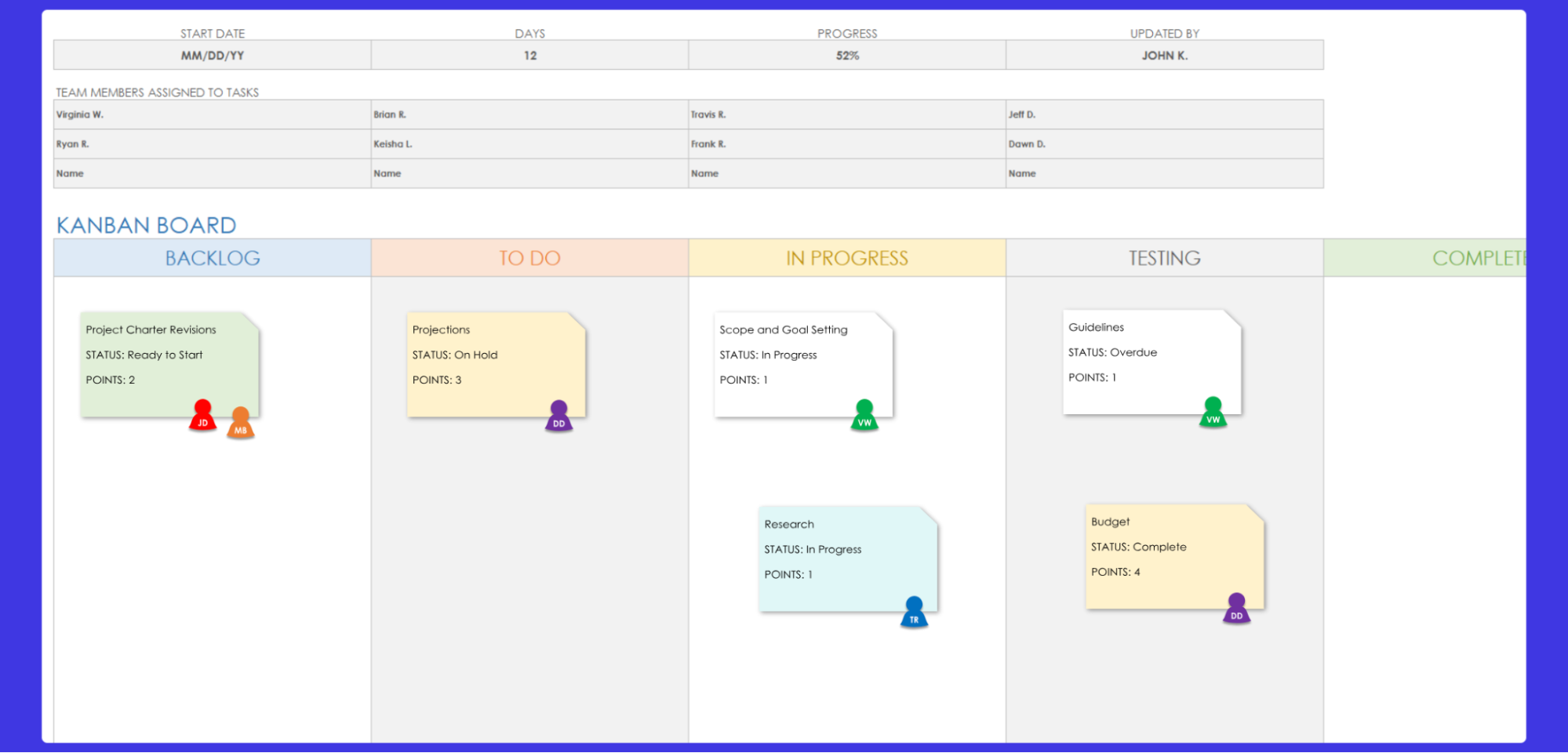Click 'STATUS: Overdue' on Guidelines card
The height and width of the screenshot is (753, 1568).
click(1112, 352)
